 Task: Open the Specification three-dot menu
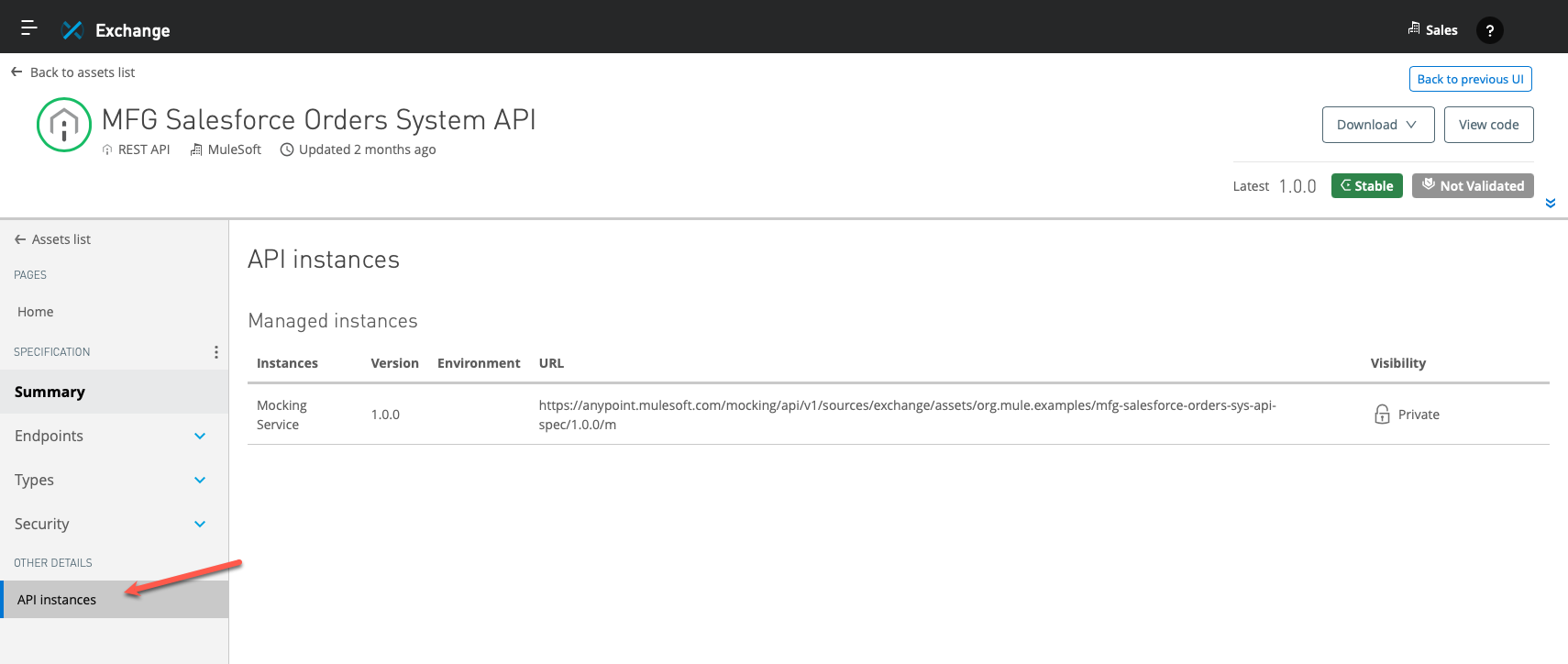[x=215, y=352]
